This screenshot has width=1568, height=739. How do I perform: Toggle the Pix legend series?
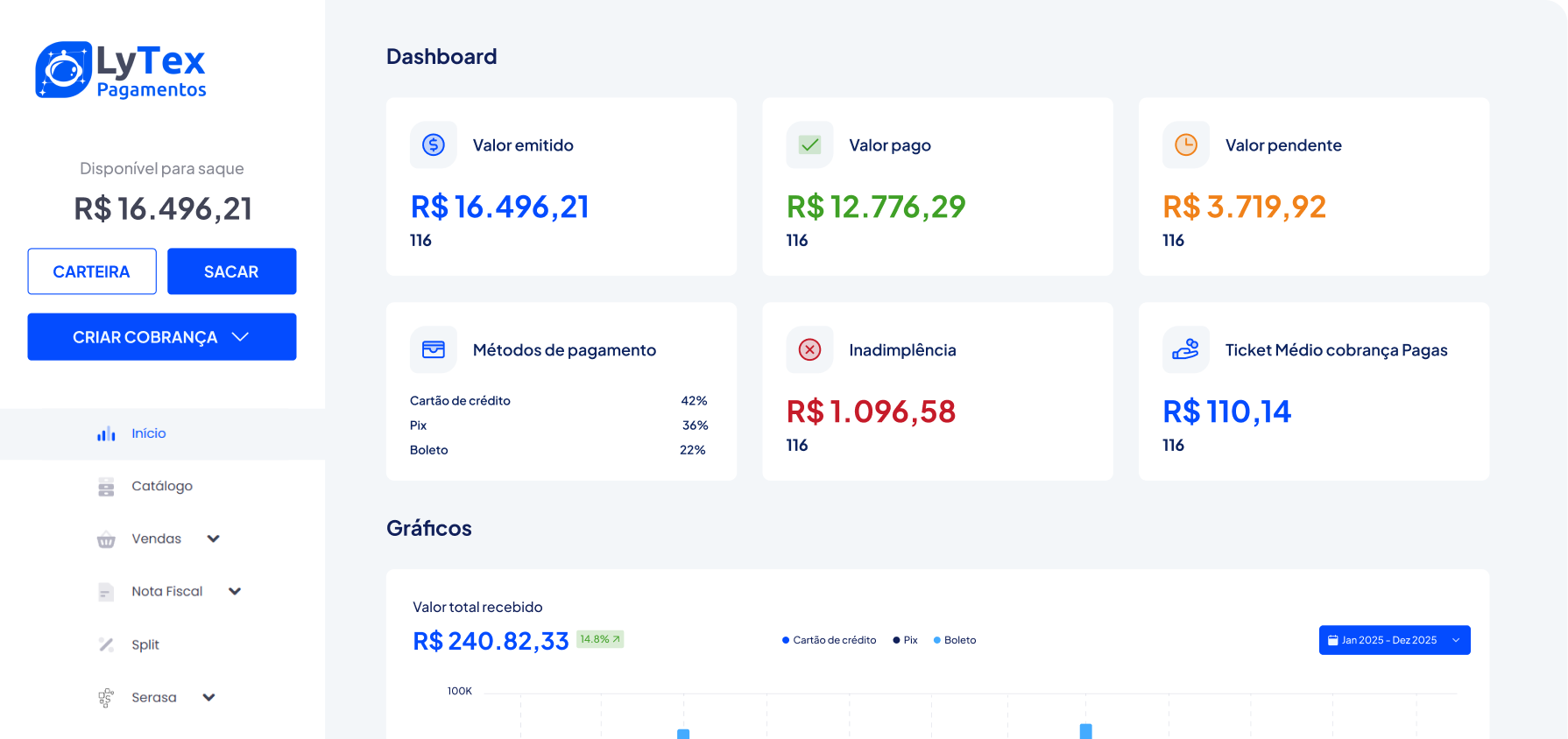[905, 640]
